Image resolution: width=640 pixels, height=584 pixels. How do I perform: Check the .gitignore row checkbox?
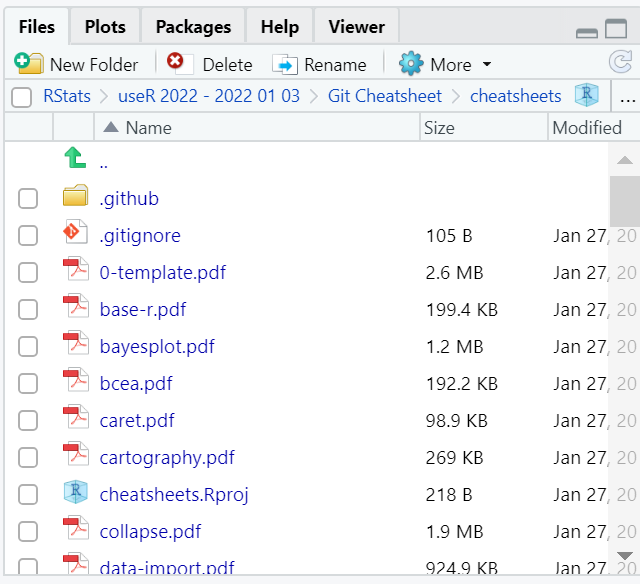coord(28,235)
